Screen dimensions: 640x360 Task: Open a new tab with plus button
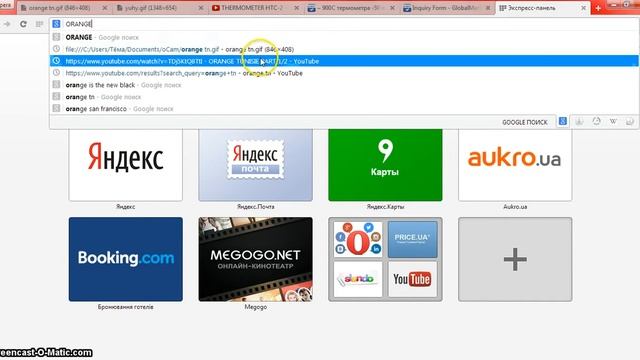click(x=598, y=8)
